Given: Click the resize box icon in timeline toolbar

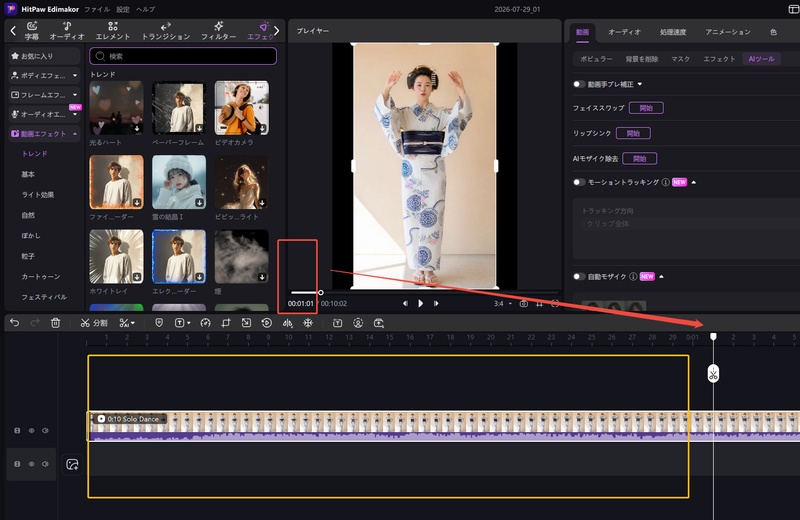Looking at the screenshot, I should click(246, 323).
